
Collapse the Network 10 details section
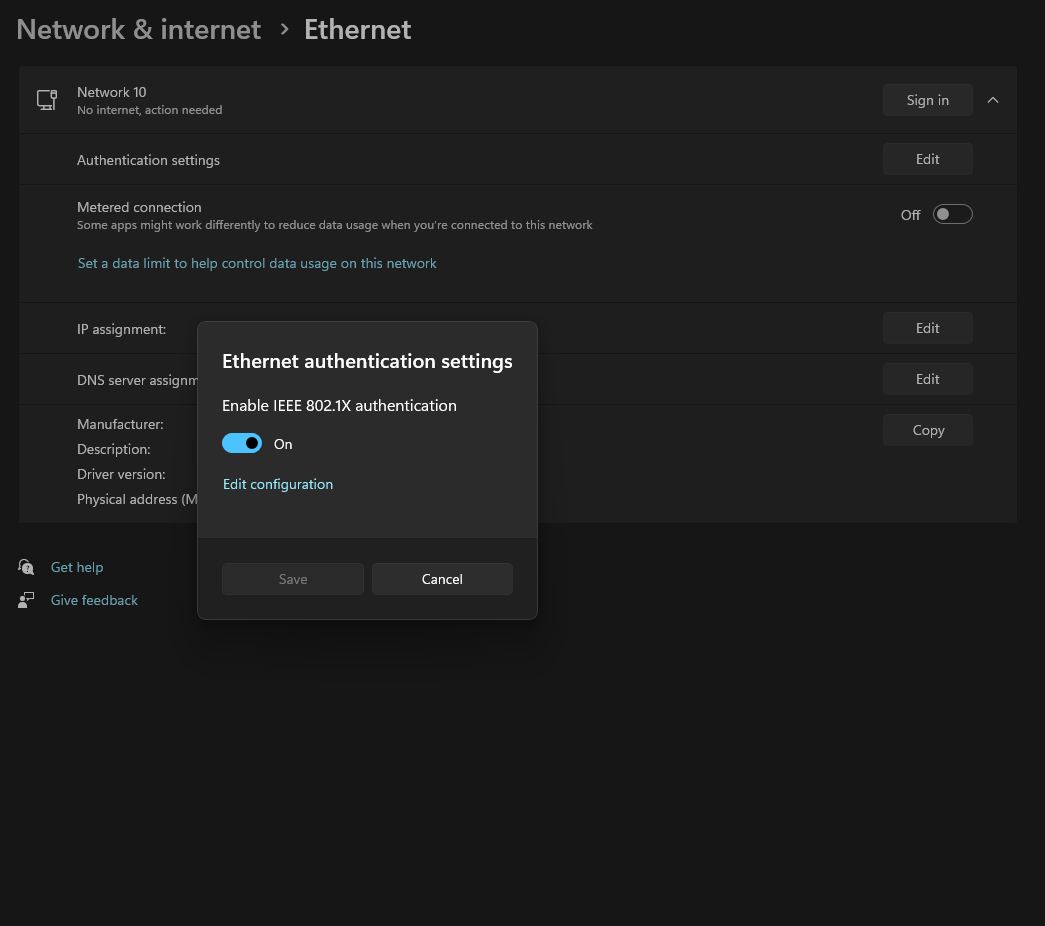point(993,100)
